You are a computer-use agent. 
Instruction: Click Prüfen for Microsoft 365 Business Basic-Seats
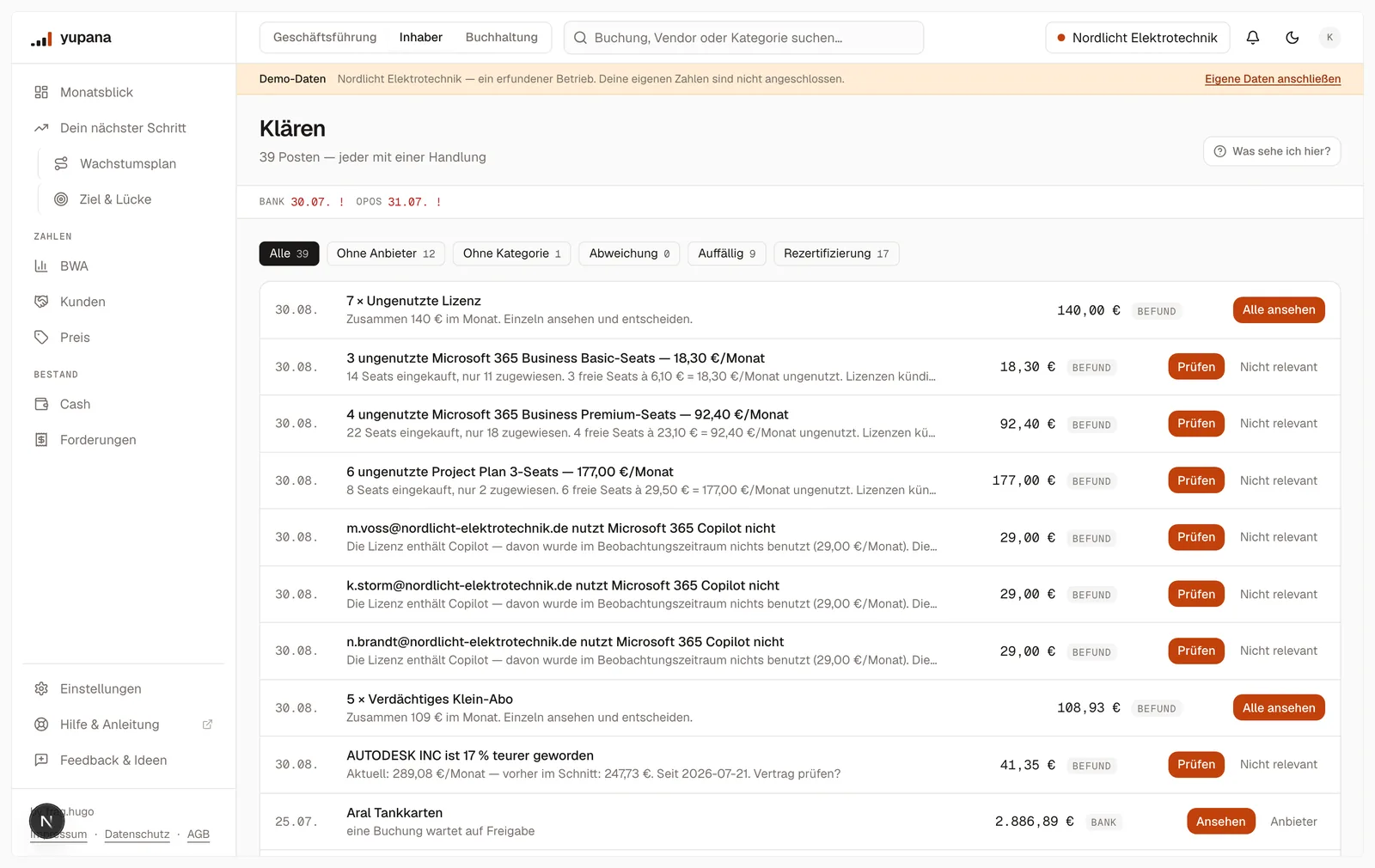tap(1196, 367)
